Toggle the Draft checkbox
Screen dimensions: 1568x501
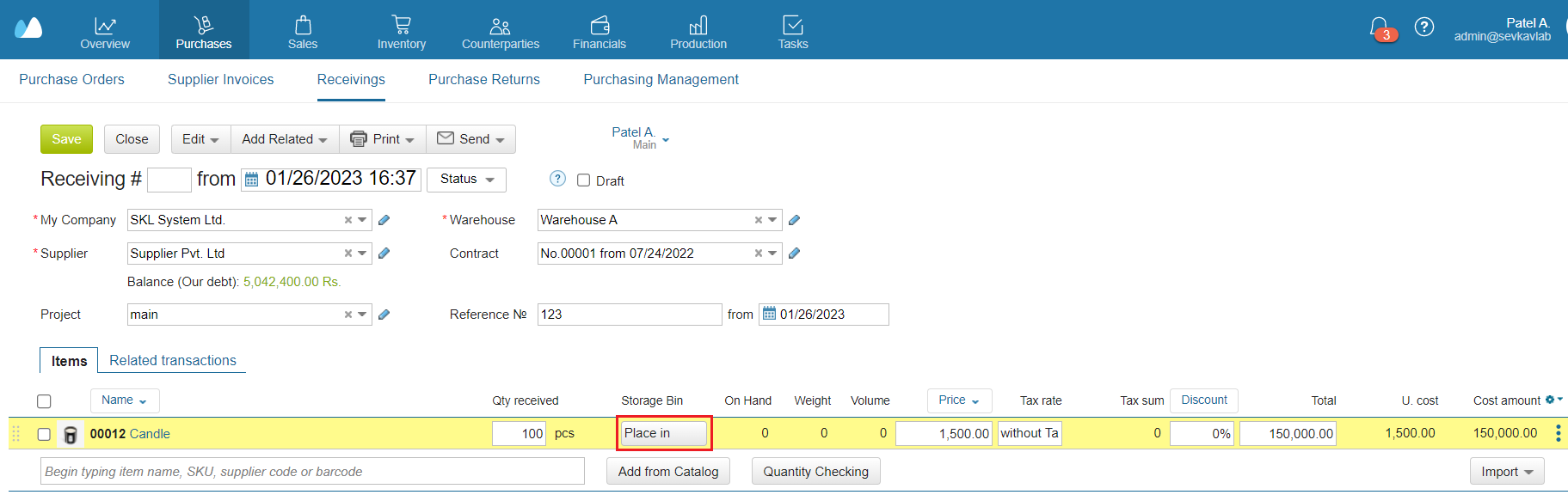point(583,180)
